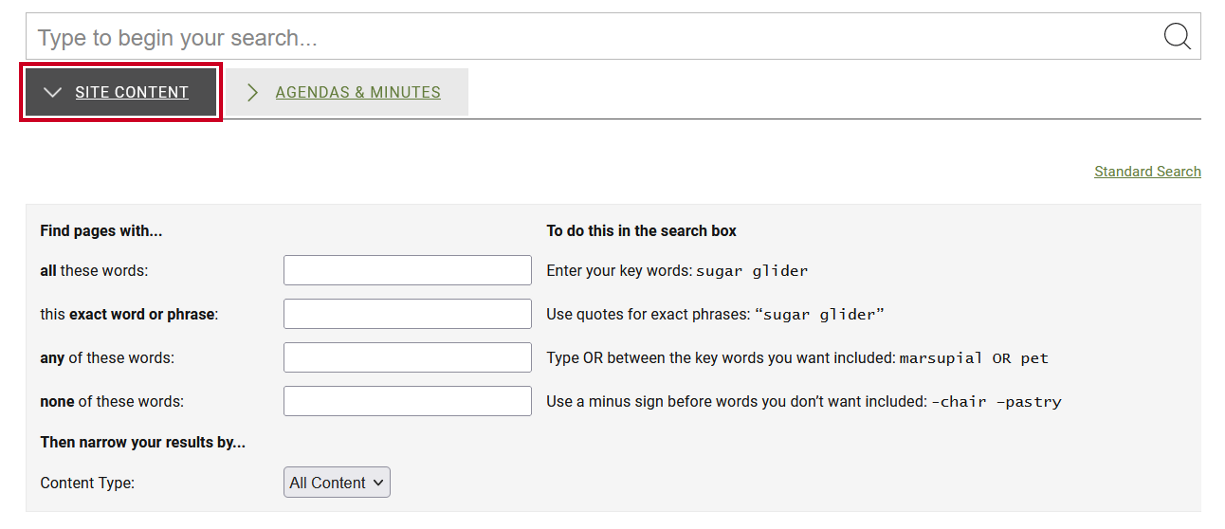Click 'To do this in the search box' text

(x=641, y=231)
